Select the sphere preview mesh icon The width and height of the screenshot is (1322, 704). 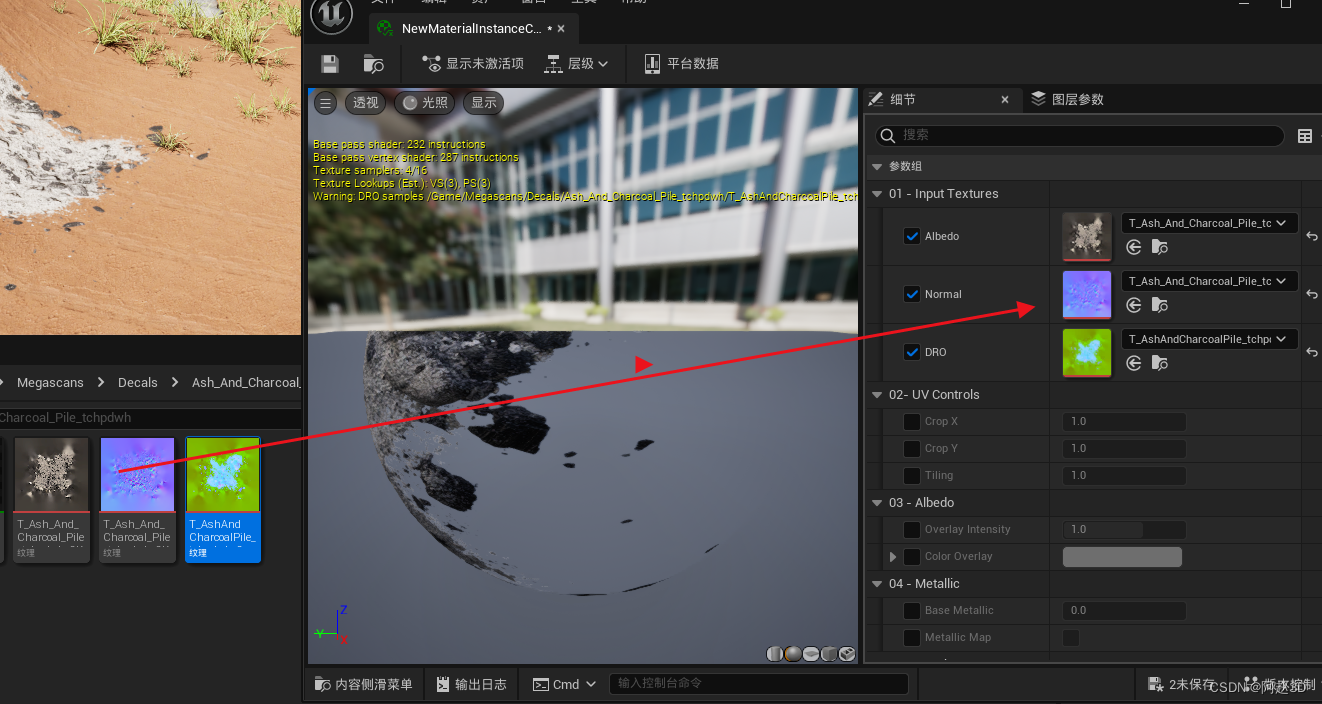[792, 654]
